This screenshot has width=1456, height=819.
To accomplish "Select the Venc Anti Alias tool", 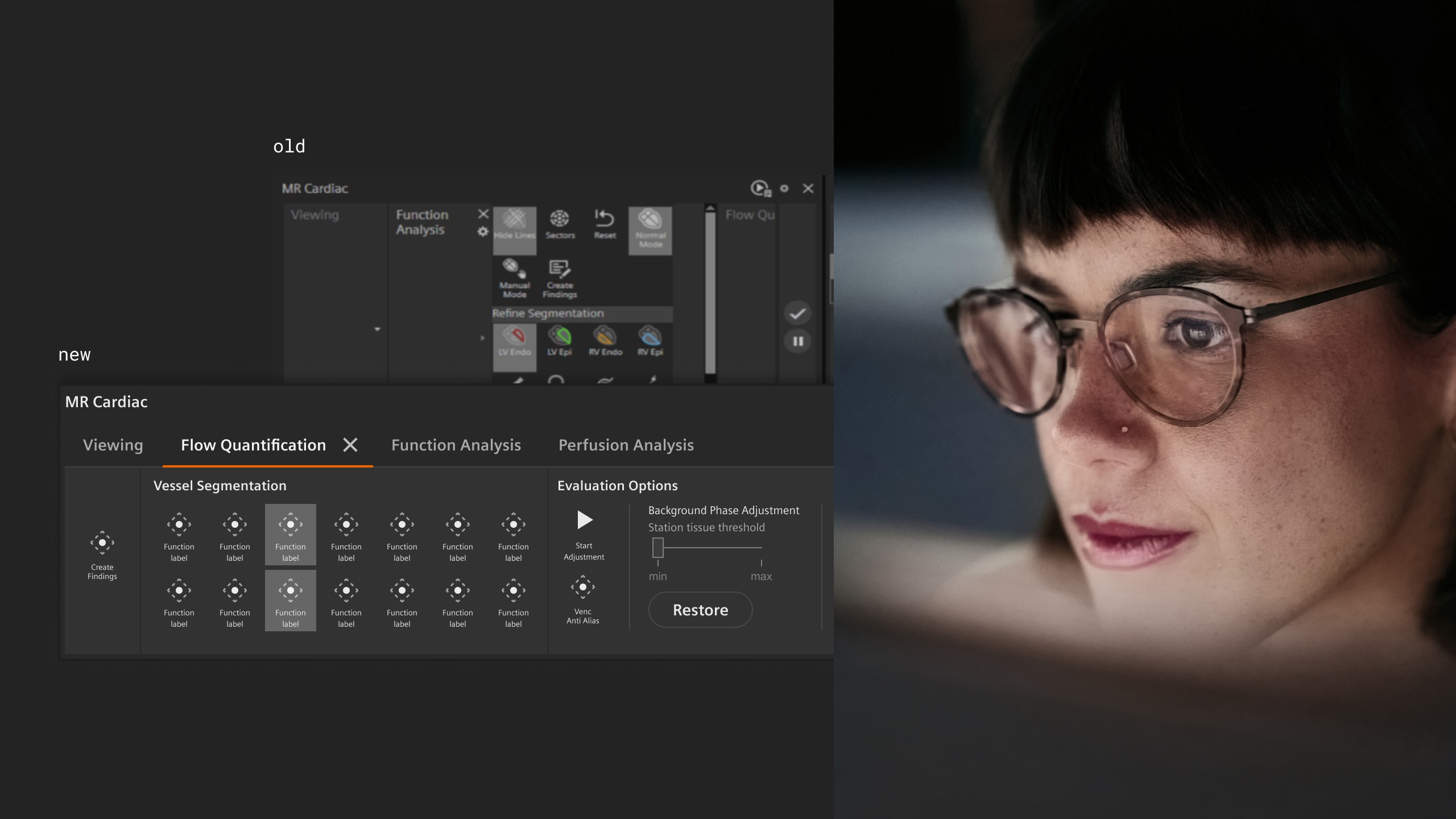I will [x=583, y=587].
